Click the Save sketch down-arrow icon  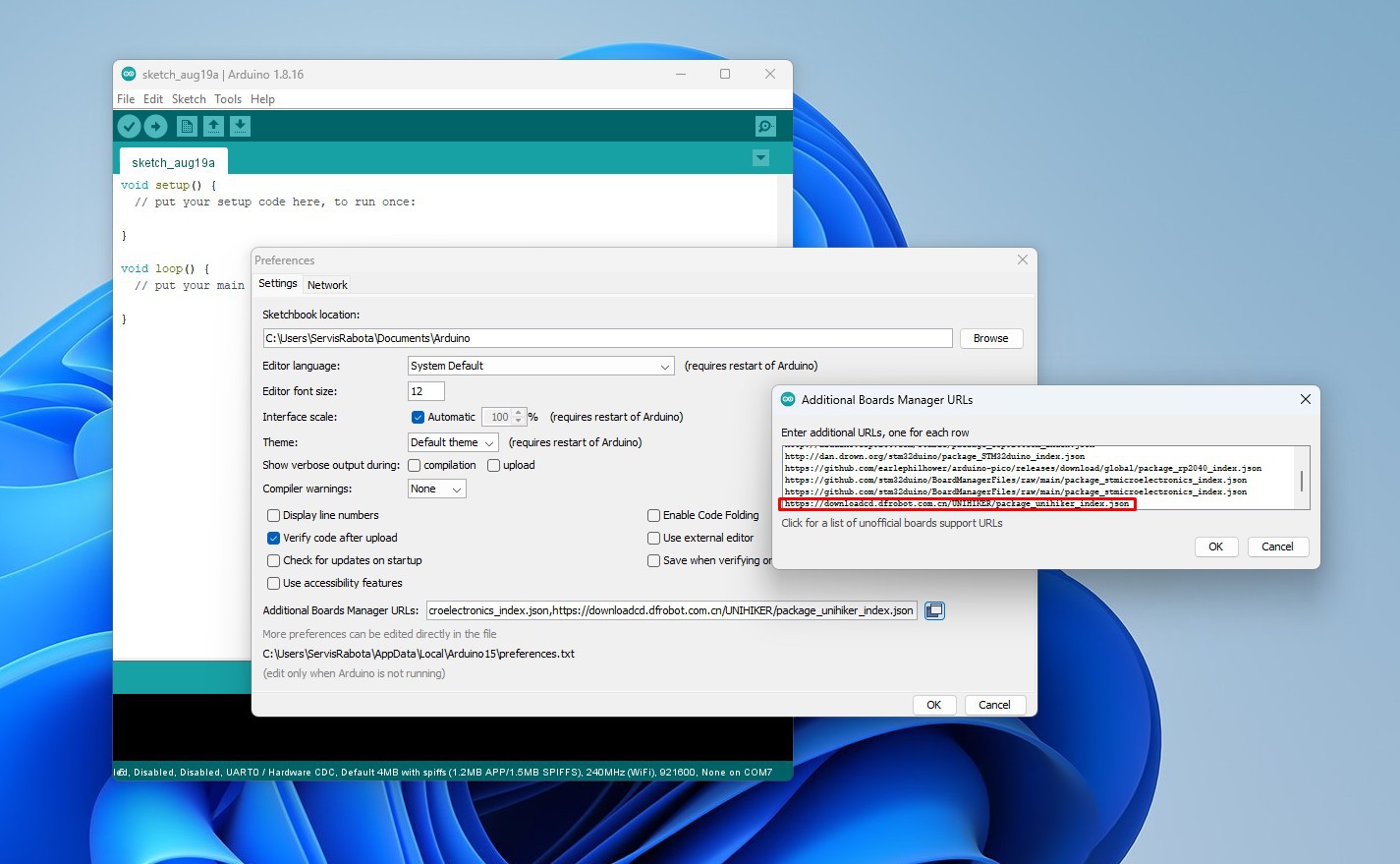[240, 126]
